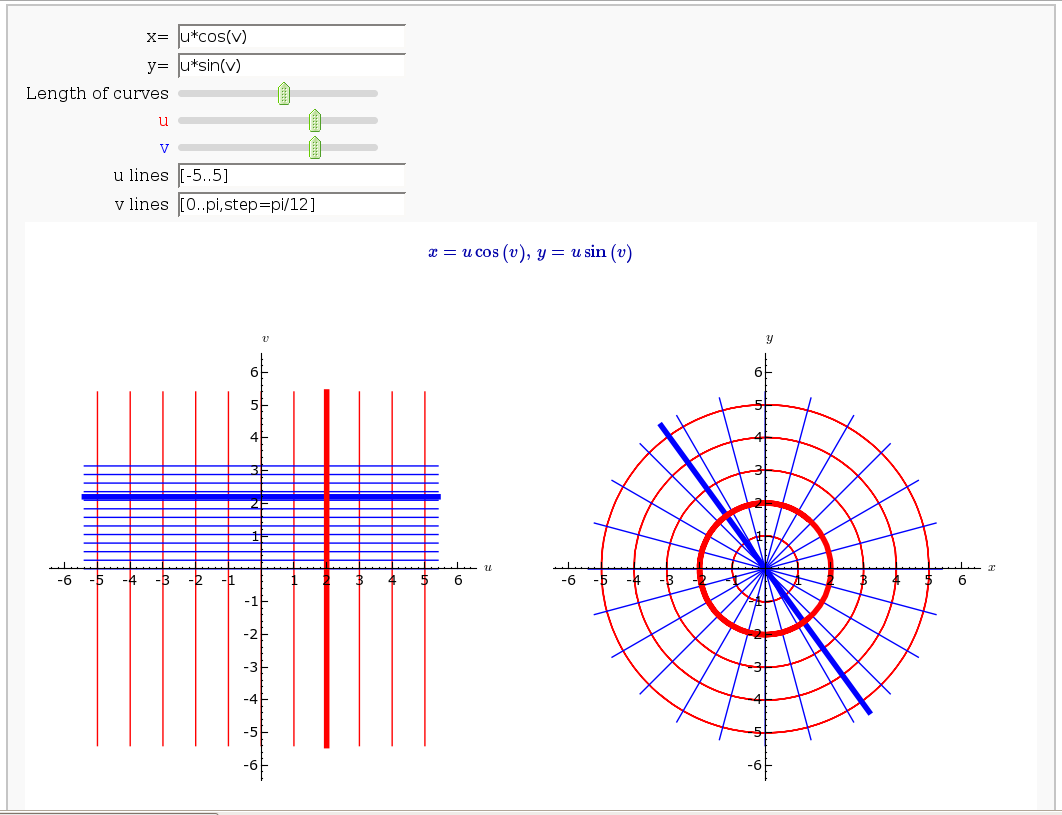Click the red "u" slider label

click(x=163, y=121)
